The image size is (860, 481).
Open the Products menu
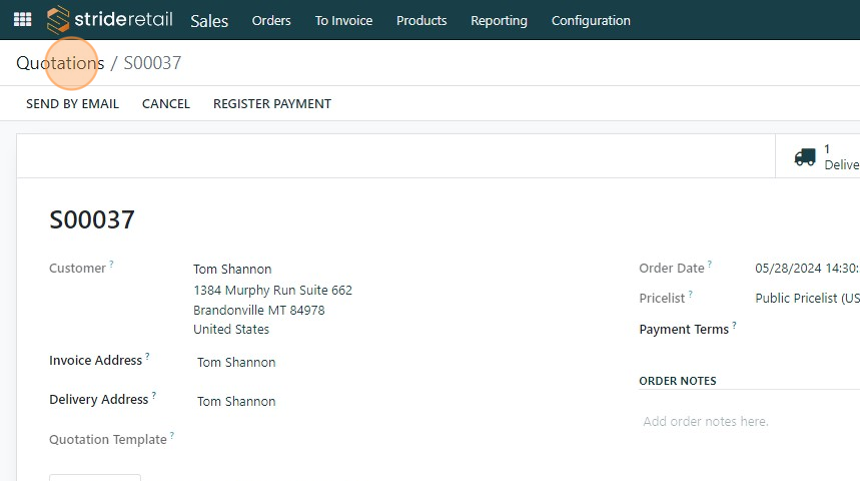click(422, 20)
